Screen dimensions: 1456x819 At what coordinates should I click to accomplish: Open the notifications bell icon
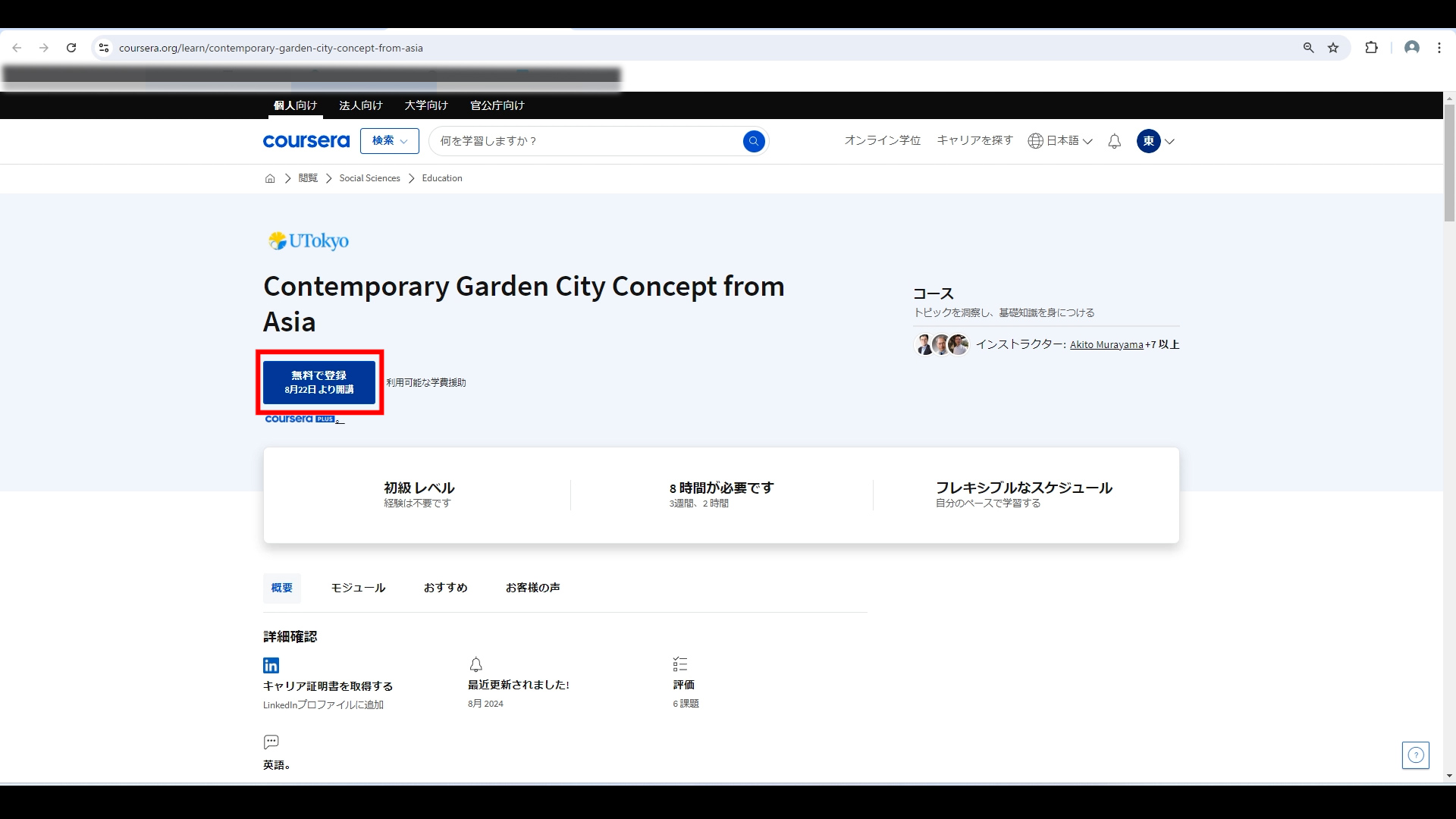click(x=1114, y=141)
